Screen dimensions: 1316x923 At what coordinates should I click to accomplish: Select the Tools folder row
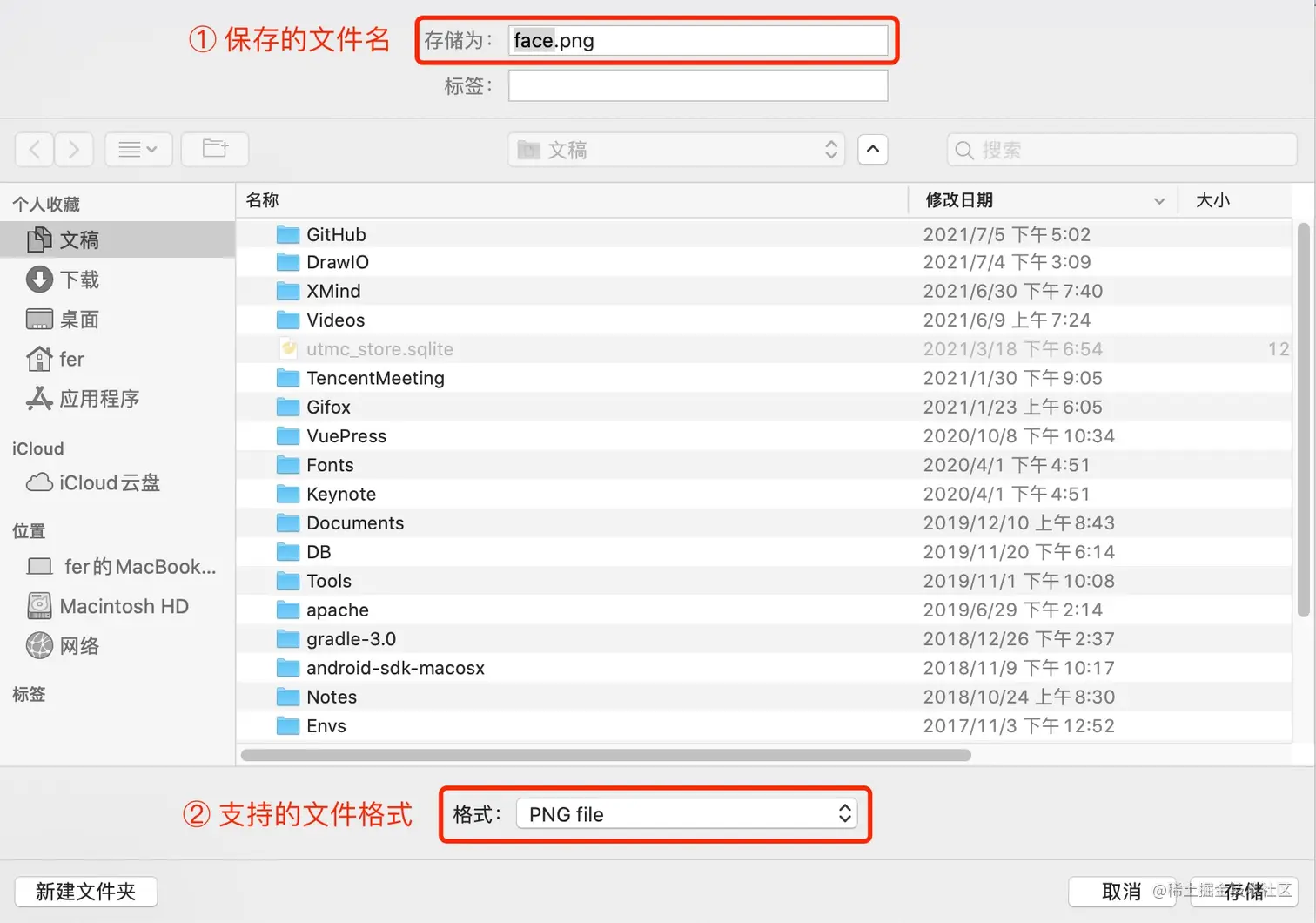coord(764,581)
